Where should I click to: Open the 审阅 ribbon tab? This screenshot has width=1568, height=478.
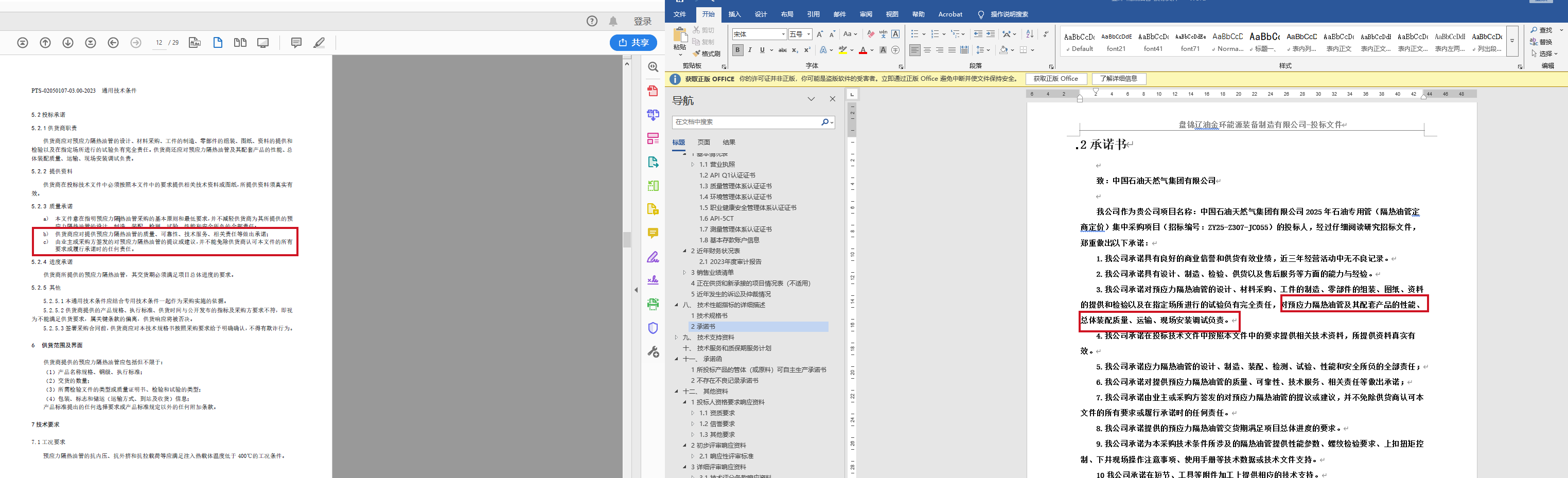[x=866, y=14]
